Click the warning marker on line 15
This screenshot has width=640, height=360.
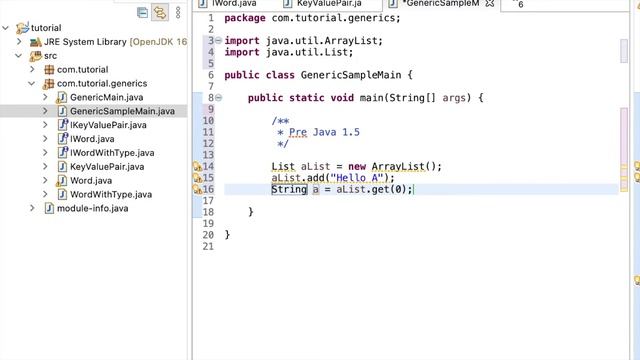pyautogui.click(x=197, y=178)
